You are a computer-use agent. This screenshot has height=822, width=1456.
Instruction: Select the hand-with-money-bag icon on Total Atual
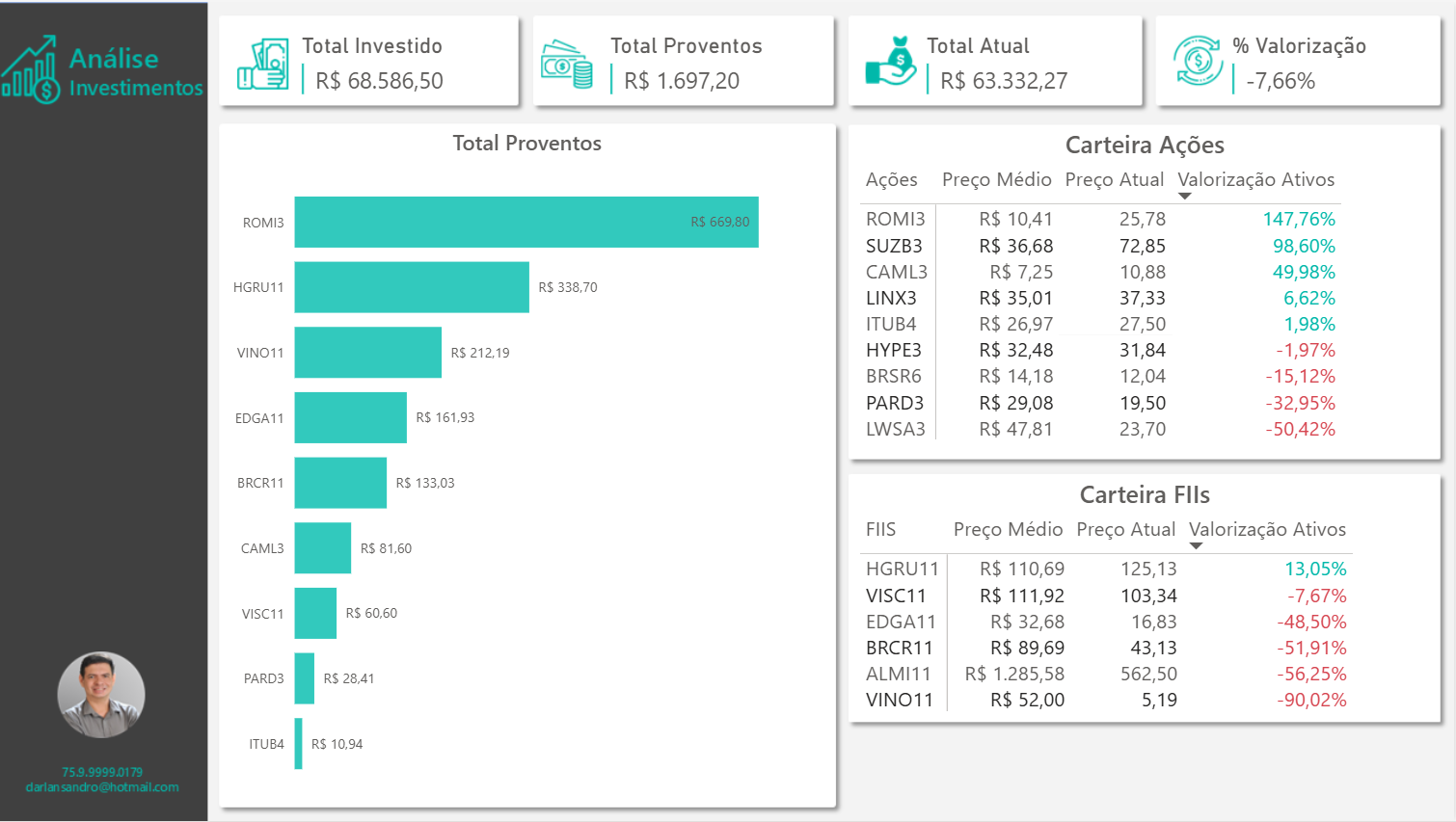click(x=889, y=61)
